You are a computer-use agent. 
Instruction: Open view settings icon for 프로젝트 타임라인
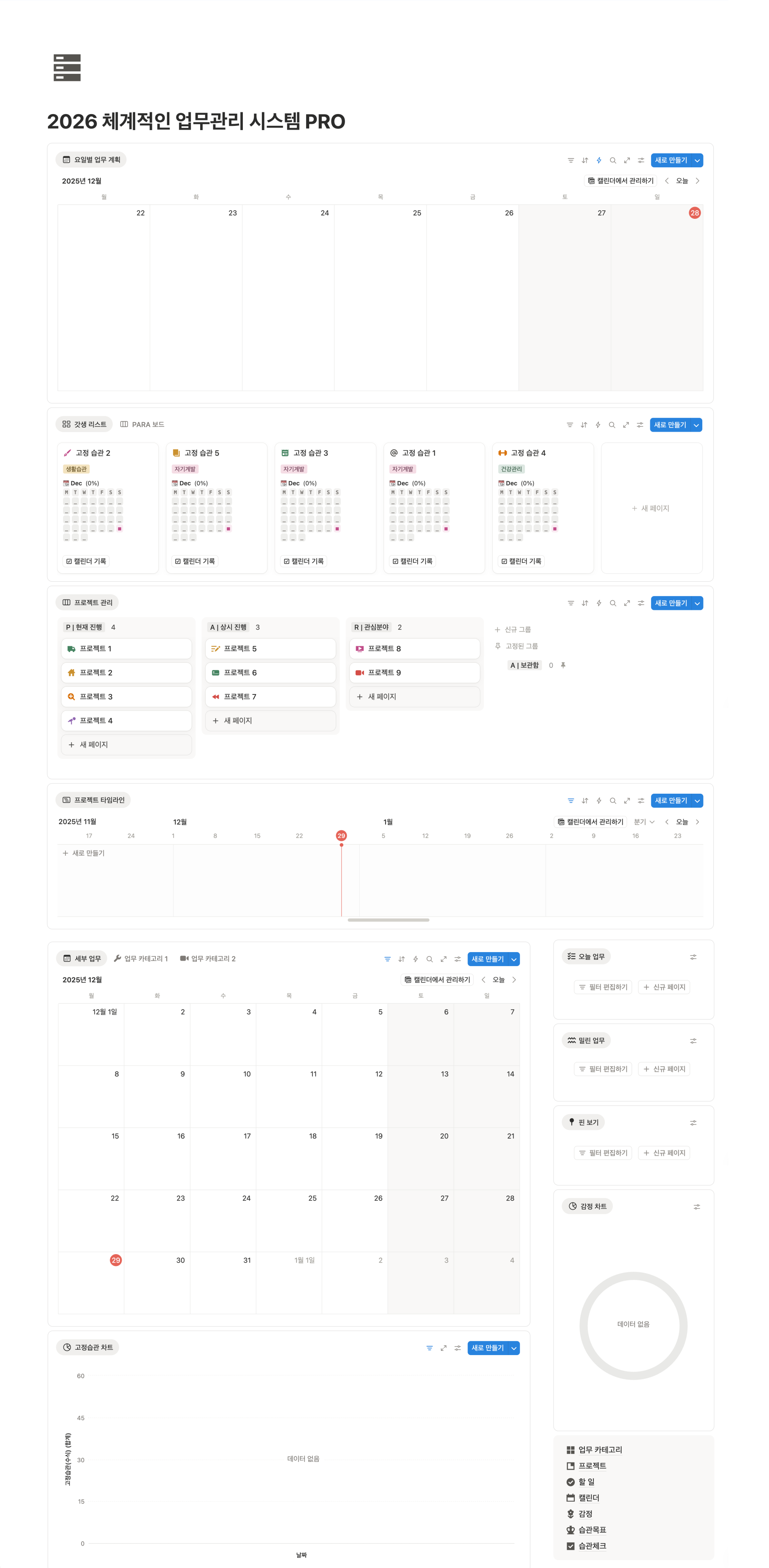click(x=641, y=800)
